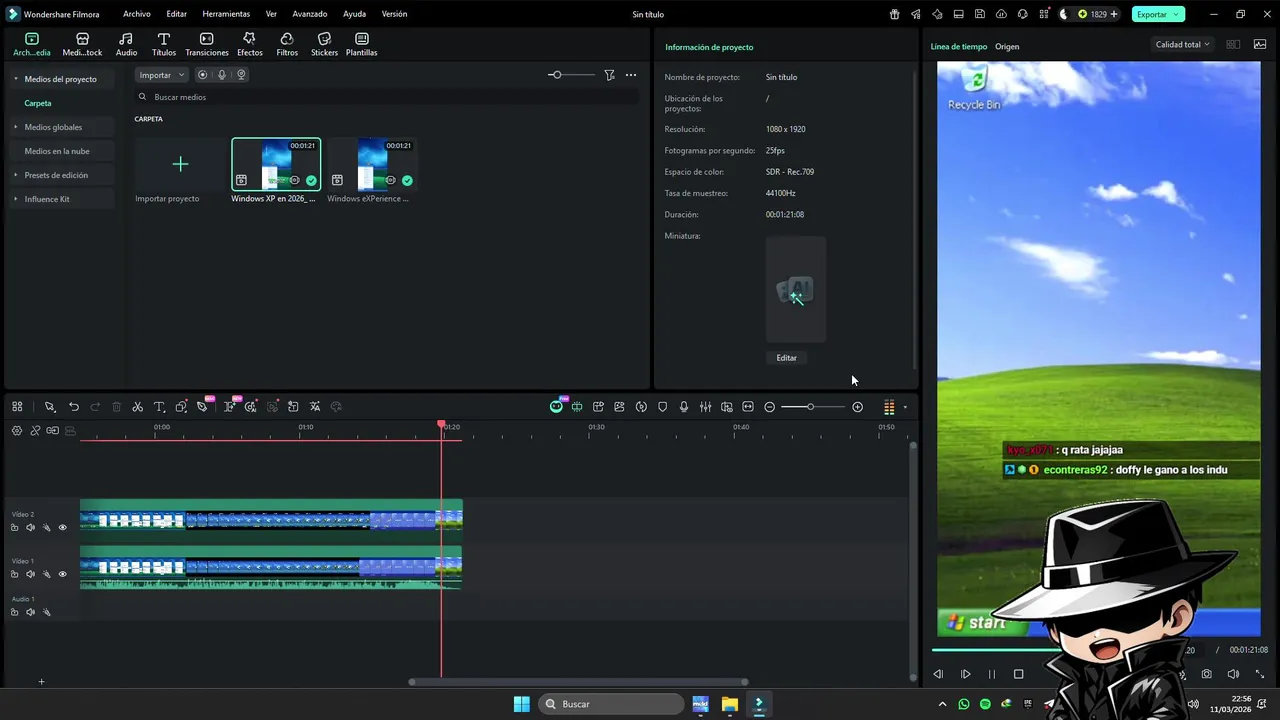Add a marker with the shield icon
The image size is (1280, 720).
click(x=662, y=407)
